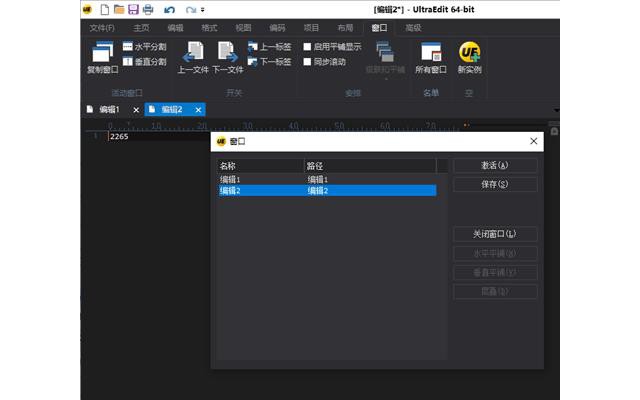Screen dimensions: 640x400
Task: Click the 复制窗口 duplicate window icon
Action: (102, 57)
